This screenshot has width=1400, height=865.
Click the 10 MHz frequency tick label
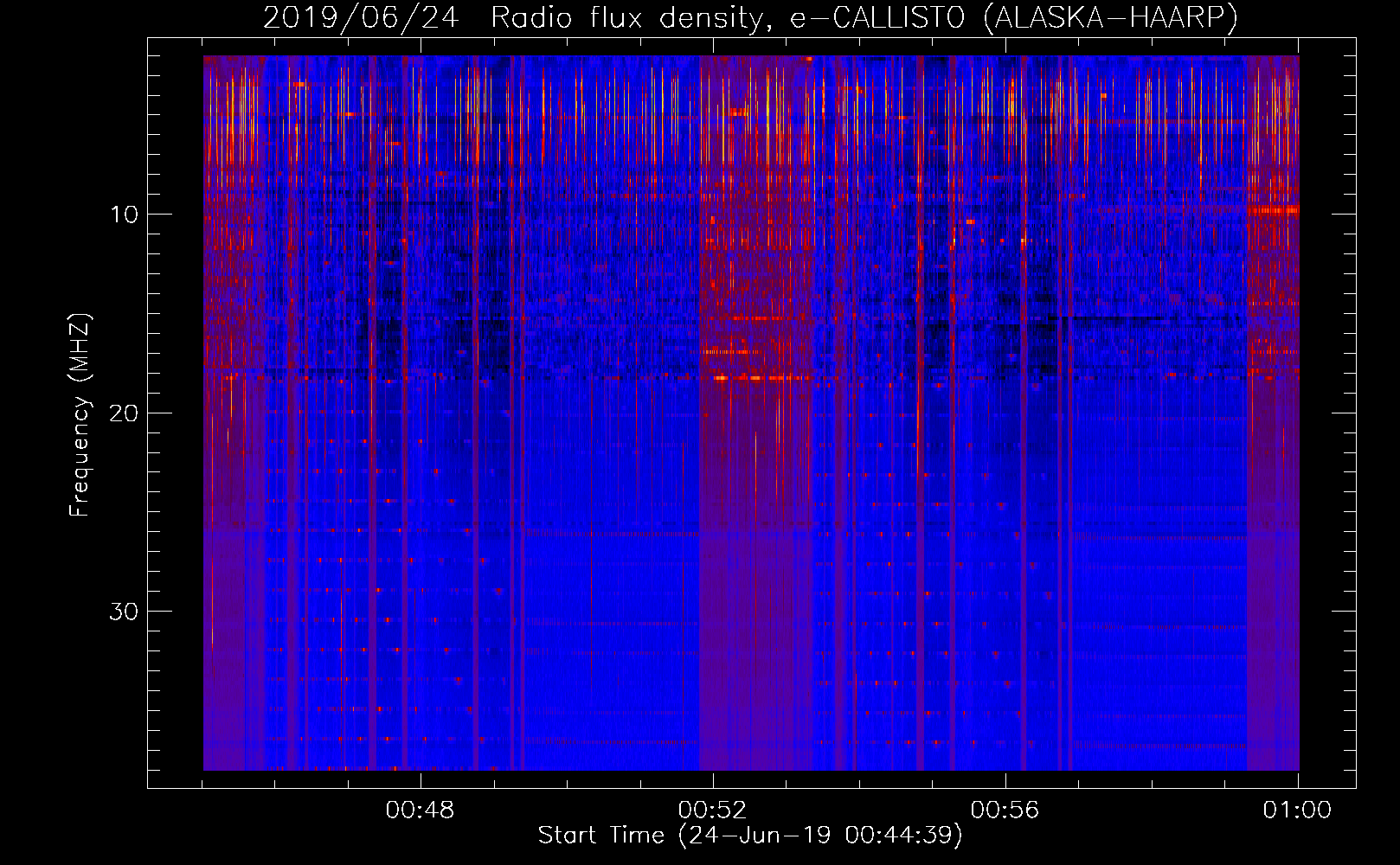pyautogui.click(x=125, y=214)
